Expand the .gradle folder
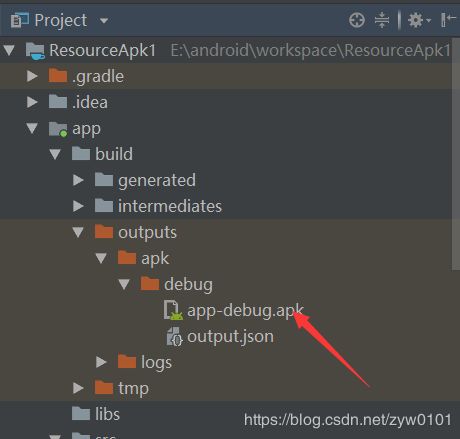460x439 pixels. point(32,76)
